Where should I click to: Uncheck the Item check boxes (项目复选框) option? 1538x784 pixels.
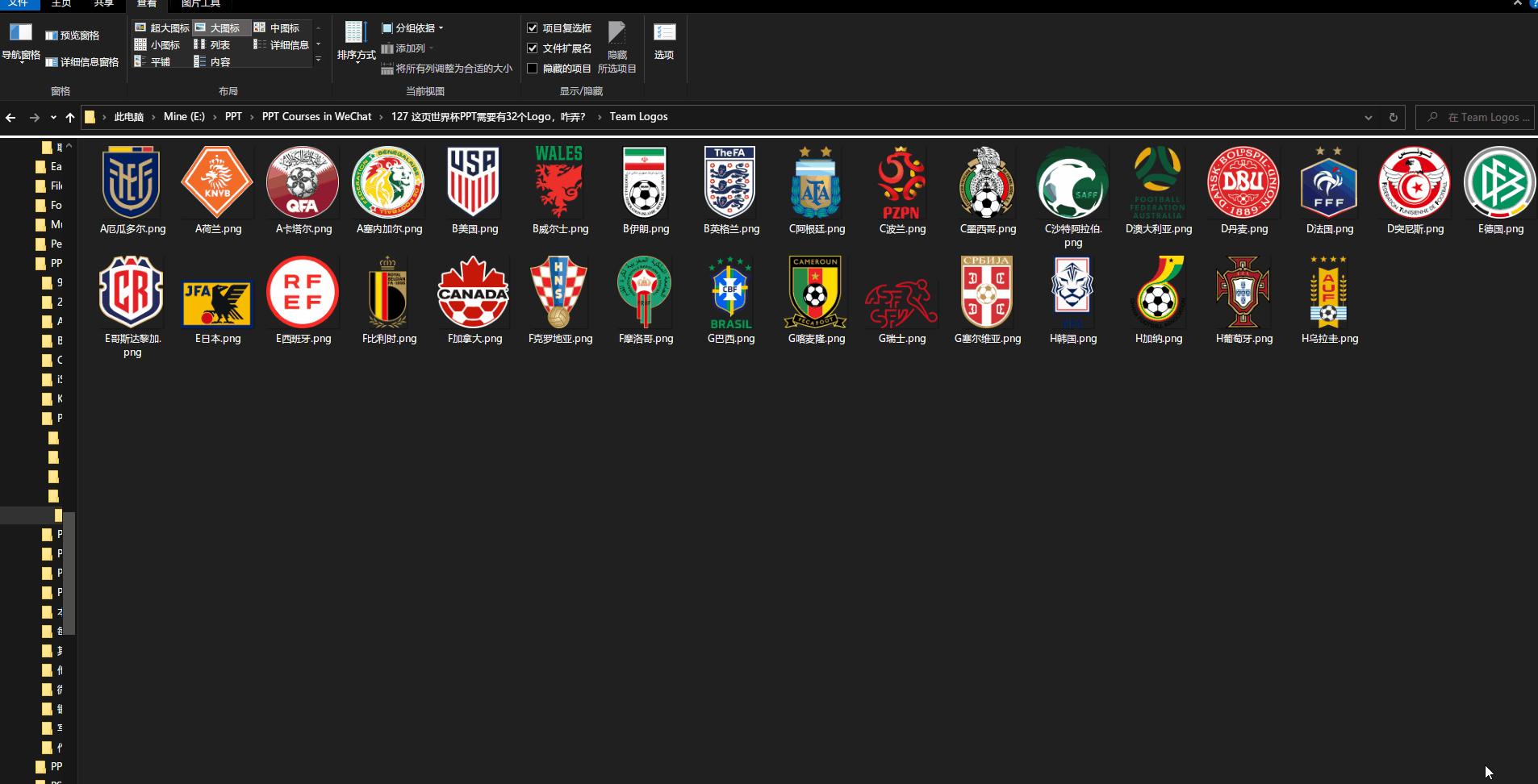533,28
